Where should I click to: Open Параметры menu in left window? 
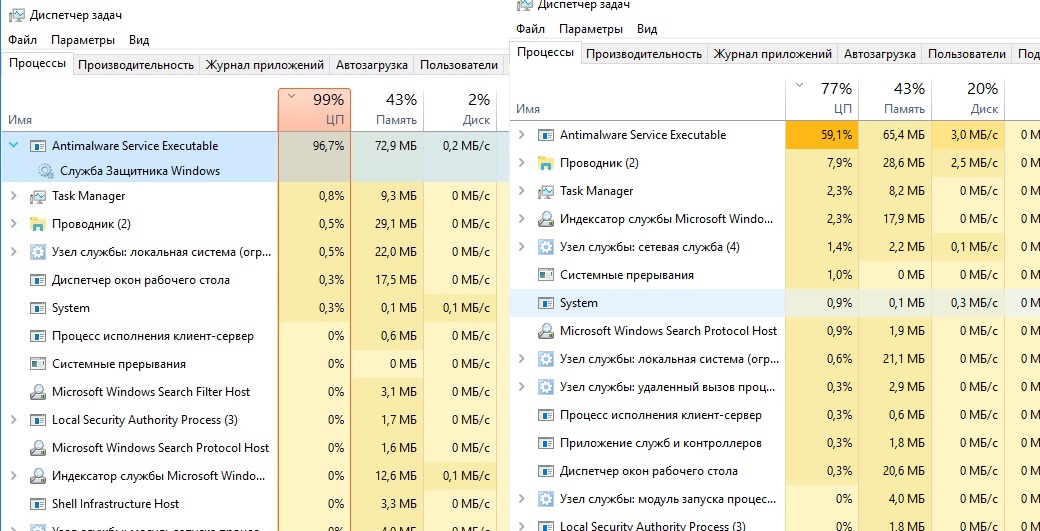[83, 40]
